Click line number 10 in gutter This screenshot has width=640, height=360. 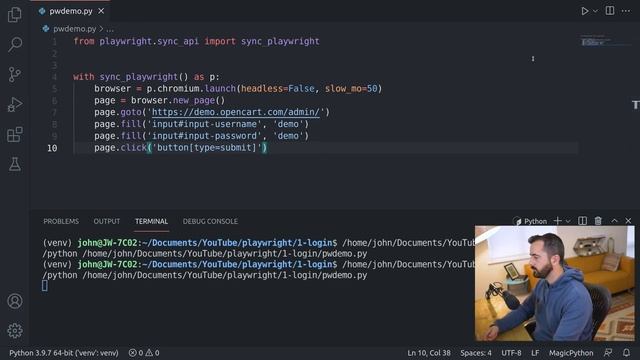[x=52, y=148]
